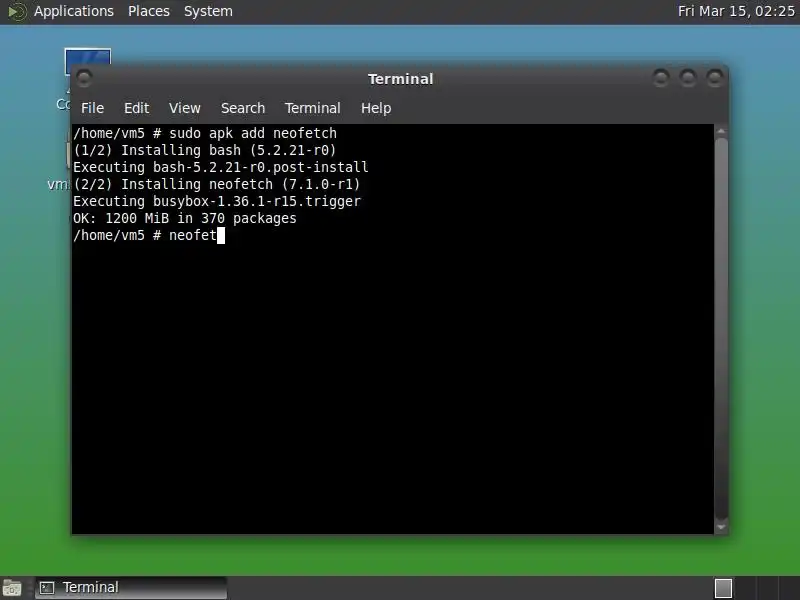800x600 pixels.
Task: Open the Places menu in top panel
Action: click(x=148, y=11)
